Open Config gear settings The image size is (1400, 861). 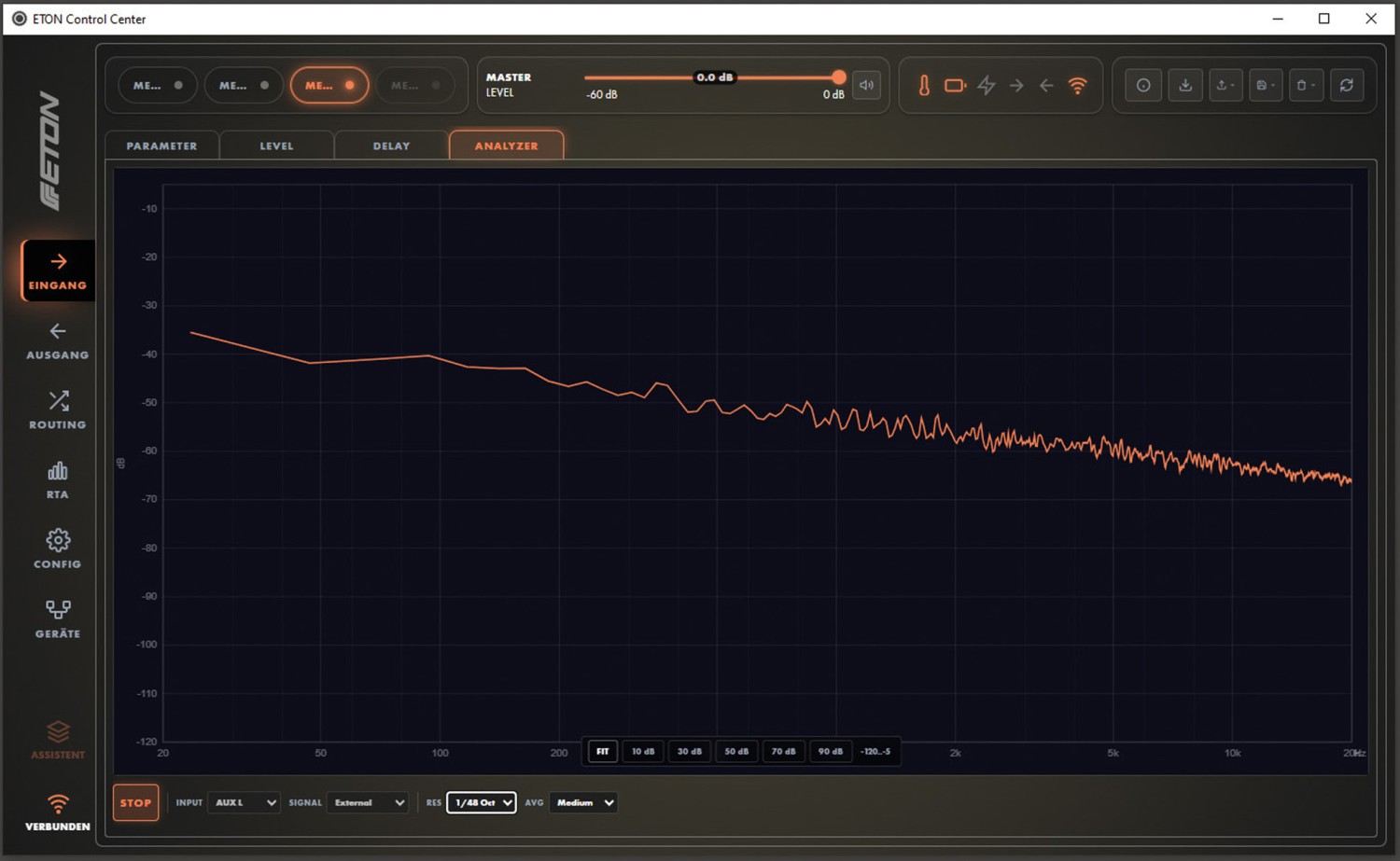(58, 549)
